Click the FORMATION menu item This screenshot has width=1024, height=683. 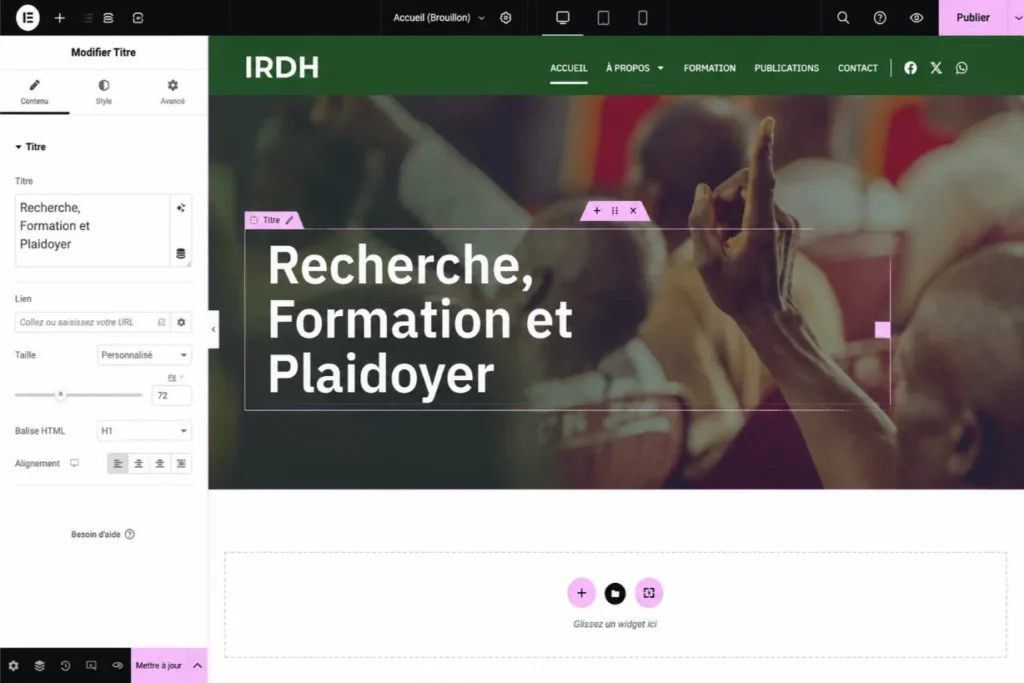coord(709,68)
